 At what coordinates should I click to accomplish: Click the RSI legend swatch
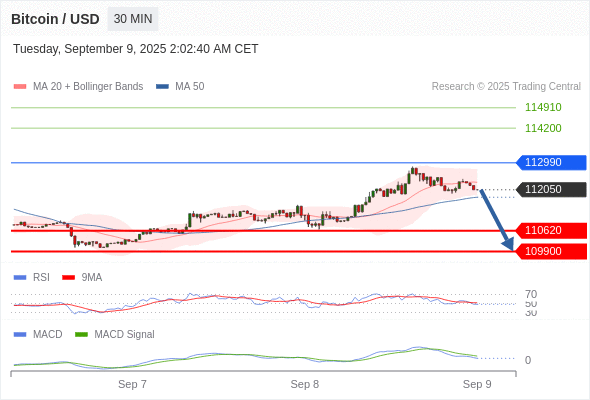(20, 278)
